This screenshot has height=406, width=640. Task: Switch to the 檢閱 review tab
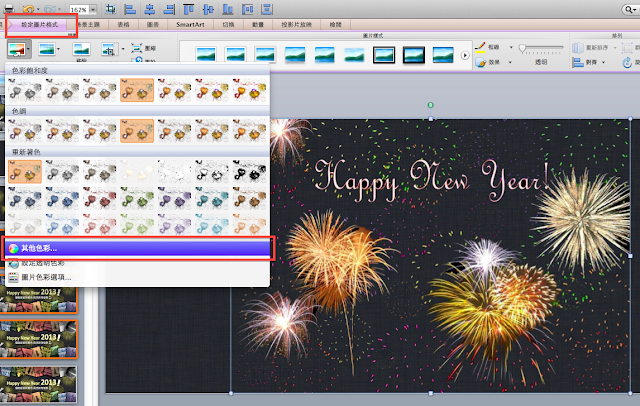[335, 24]
